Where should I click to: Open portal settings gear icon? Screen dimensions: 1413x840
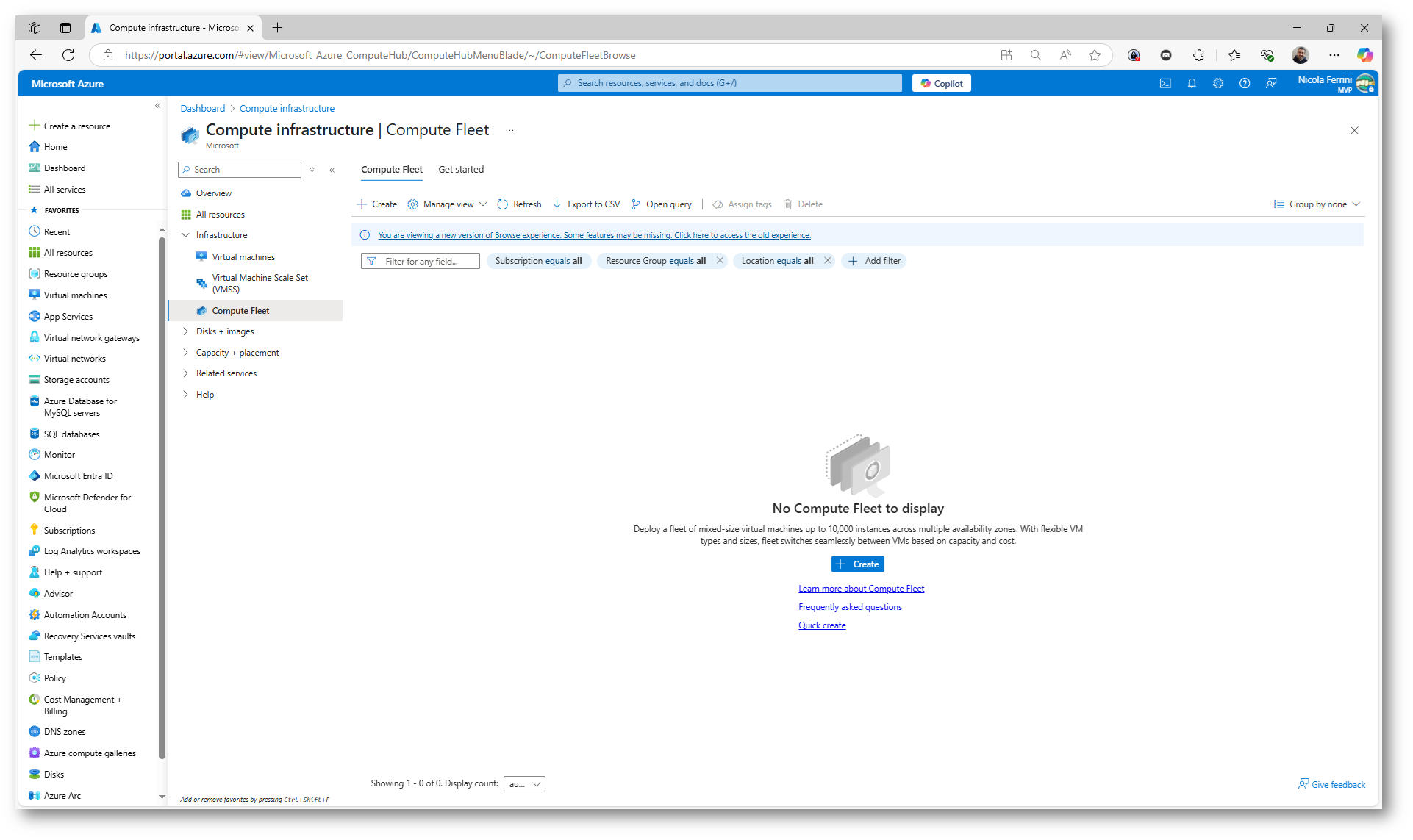point(1218,83)
